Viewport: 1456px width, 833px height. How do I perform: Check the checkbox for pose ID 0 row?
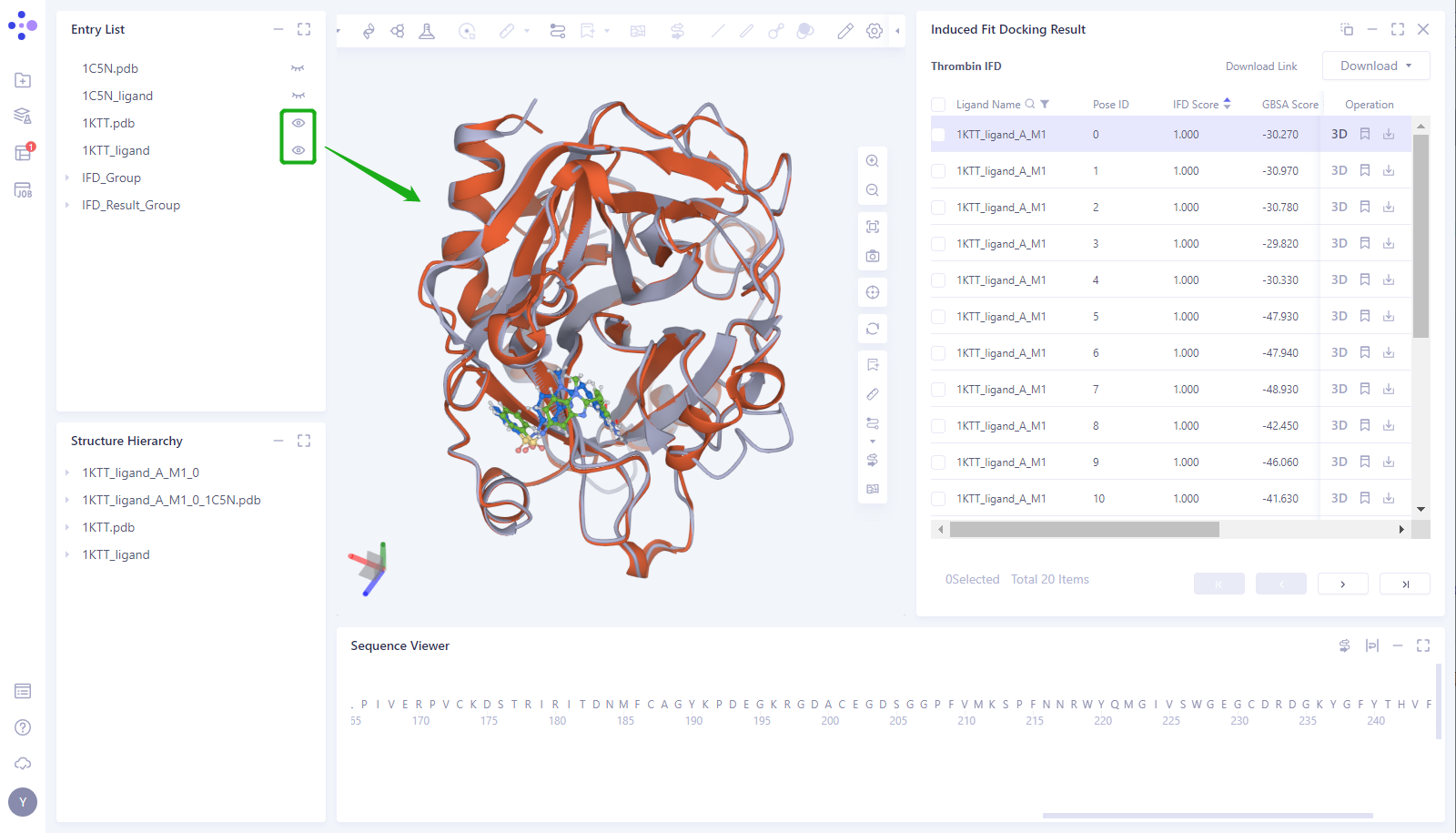pyautogui.click(x=937, y=134)
